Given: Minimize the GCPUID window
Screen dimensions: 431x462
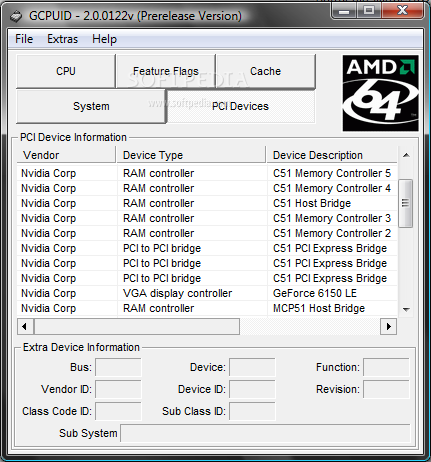Looking at the screenshot, I should [x=345, y=11].
